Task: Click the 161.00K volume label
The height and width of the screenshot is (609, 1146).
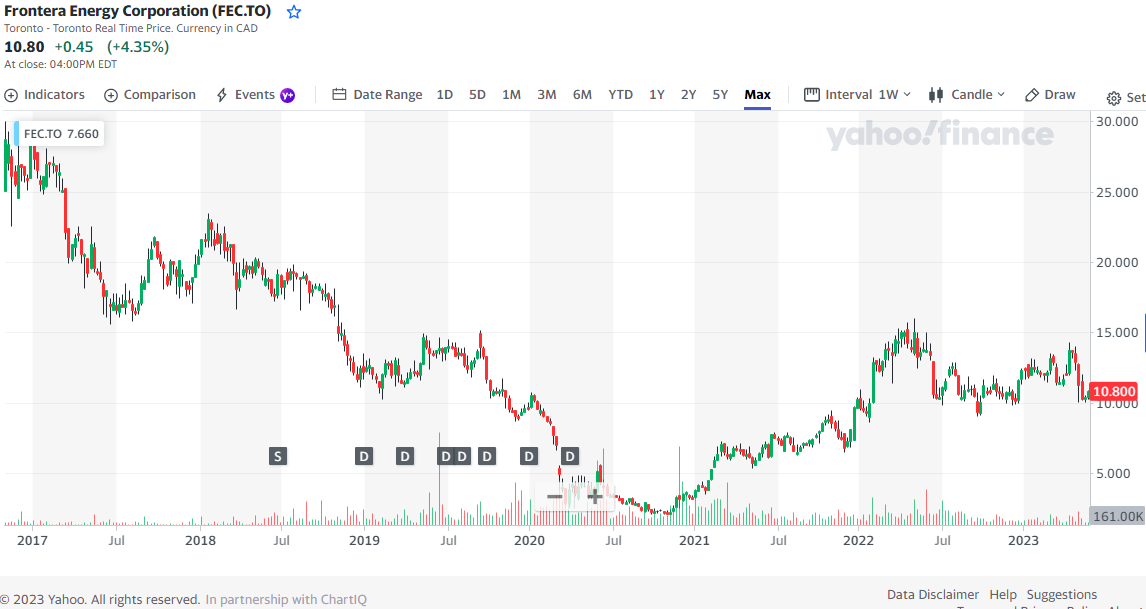Action: coord(1117,516)
